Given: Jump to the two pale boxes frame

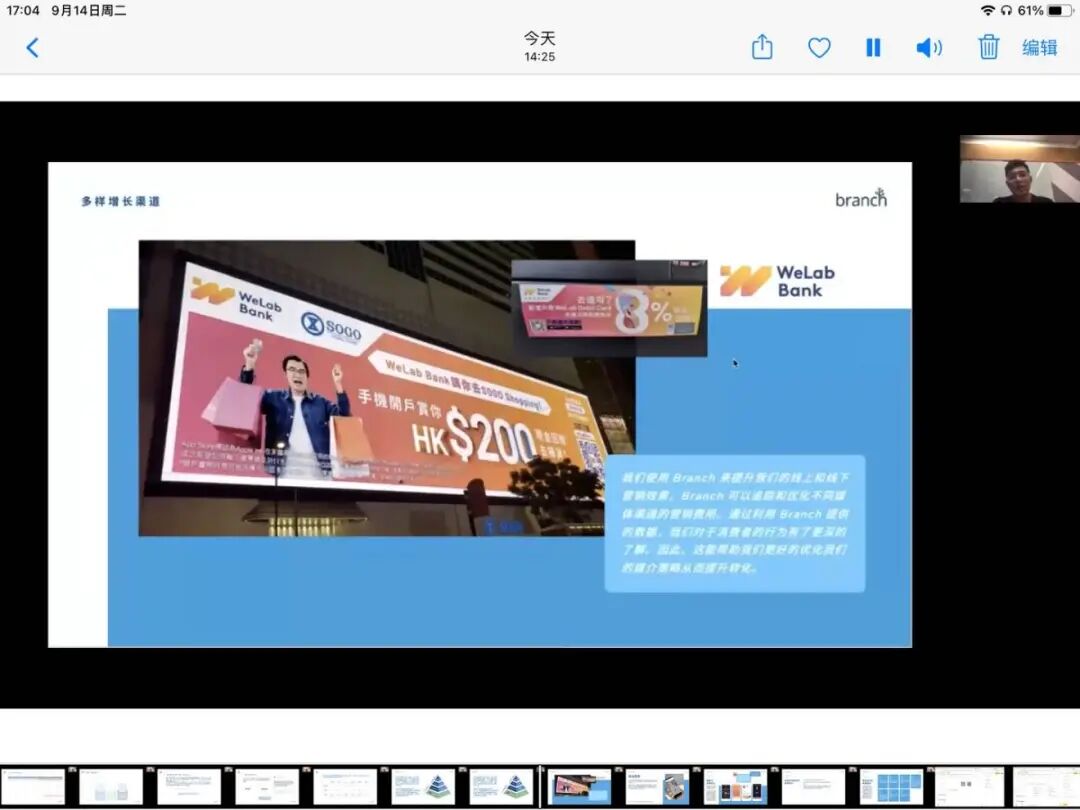Looking at the screenshot, I should (x=111, y=787).
